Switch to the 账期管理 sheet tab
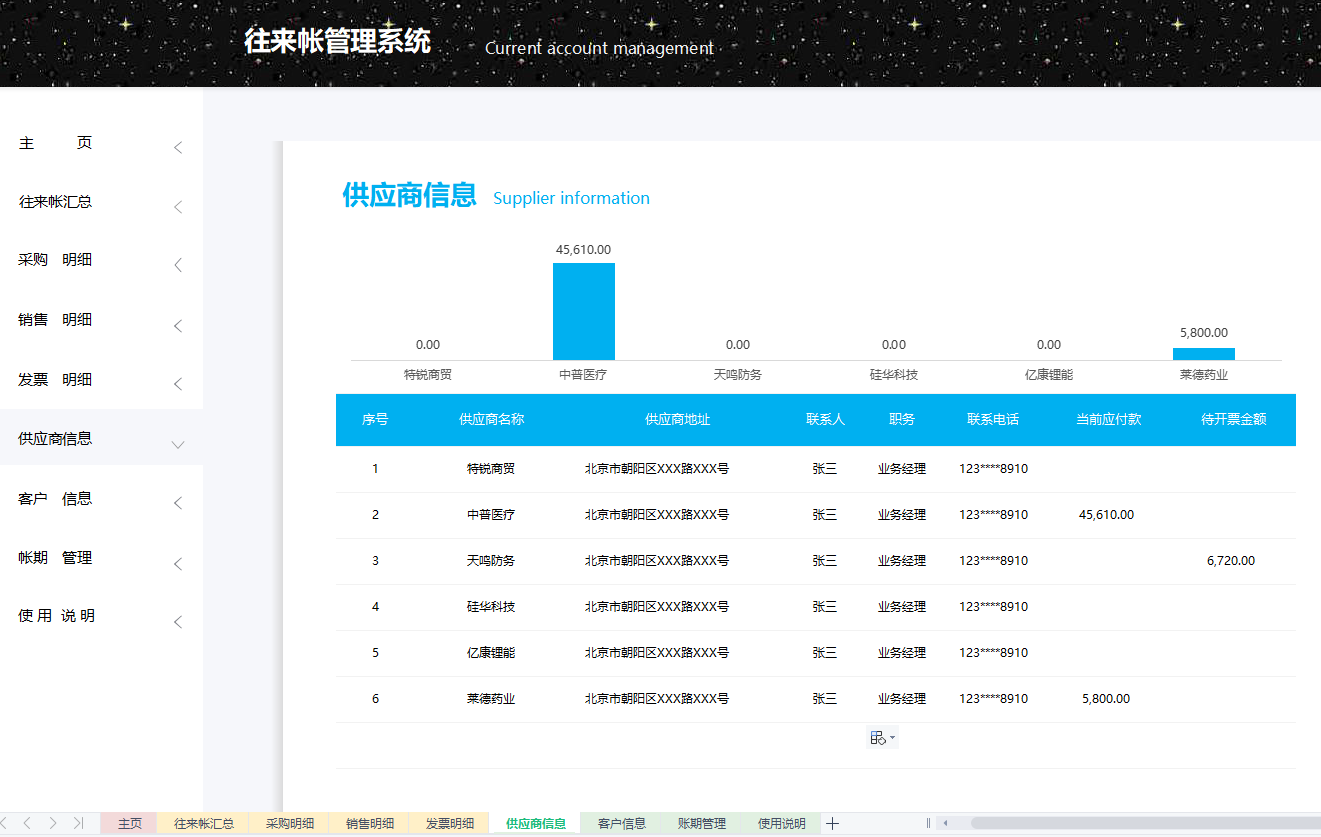This screenshot has height=837, width=1321. point(701,823)
